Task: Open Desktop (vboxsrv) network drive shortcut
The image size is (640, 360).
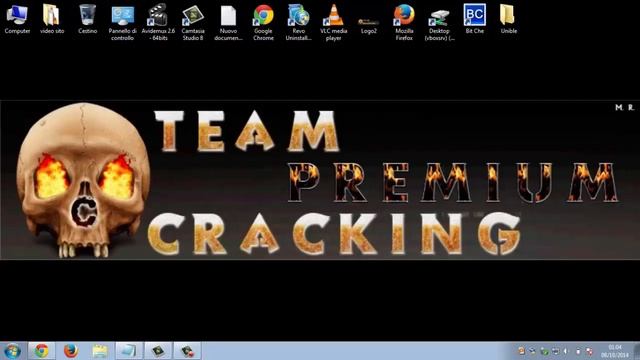Action: (x=439, y=24)
